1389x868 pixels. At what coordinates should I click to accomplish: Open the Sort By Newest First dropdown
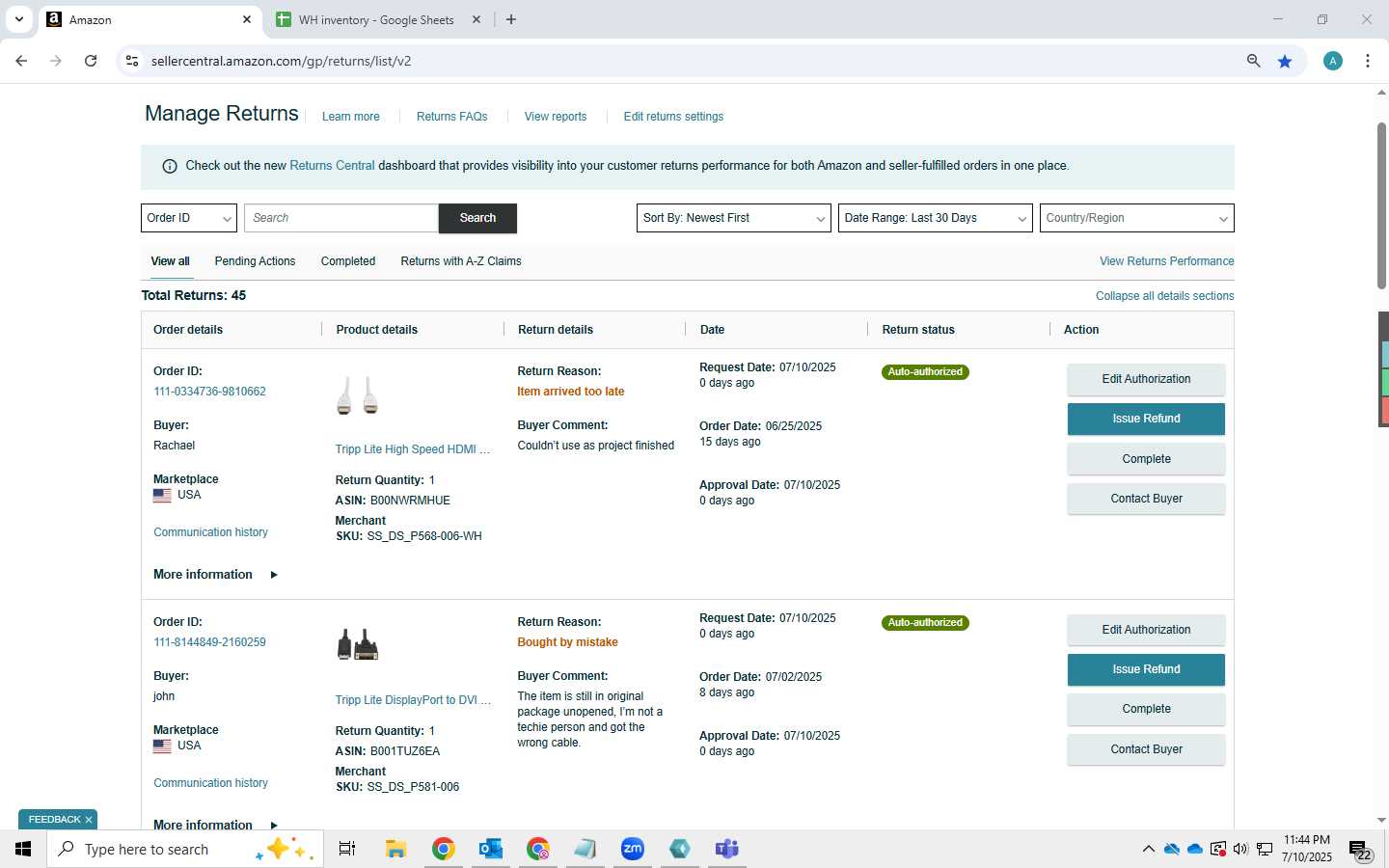(x=734, y=218)
